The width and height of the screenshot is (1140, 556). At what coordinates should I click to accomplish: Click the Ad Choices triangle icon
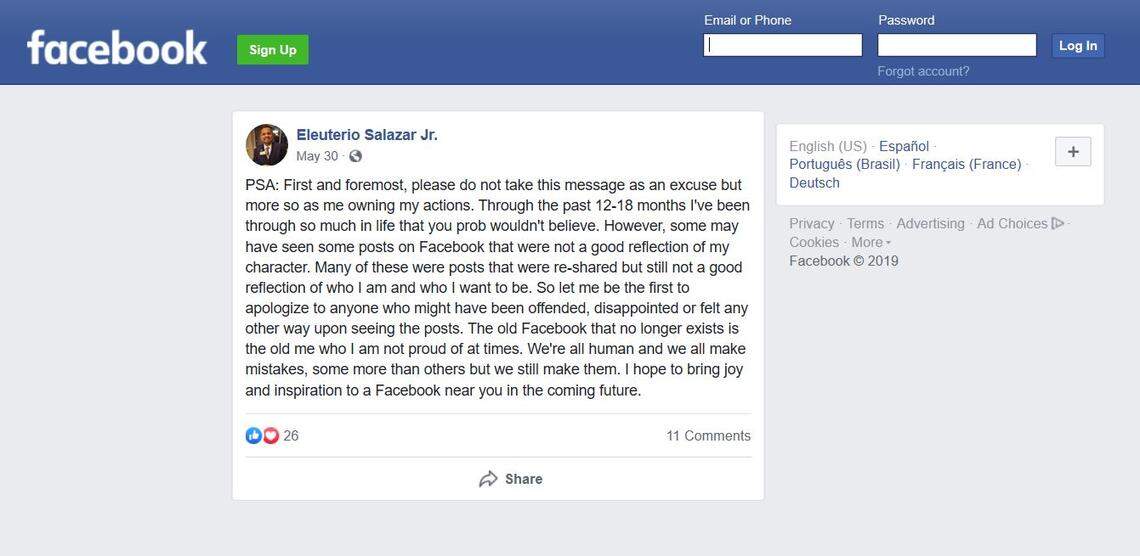pyautogui.click(x=1058, y=224)
